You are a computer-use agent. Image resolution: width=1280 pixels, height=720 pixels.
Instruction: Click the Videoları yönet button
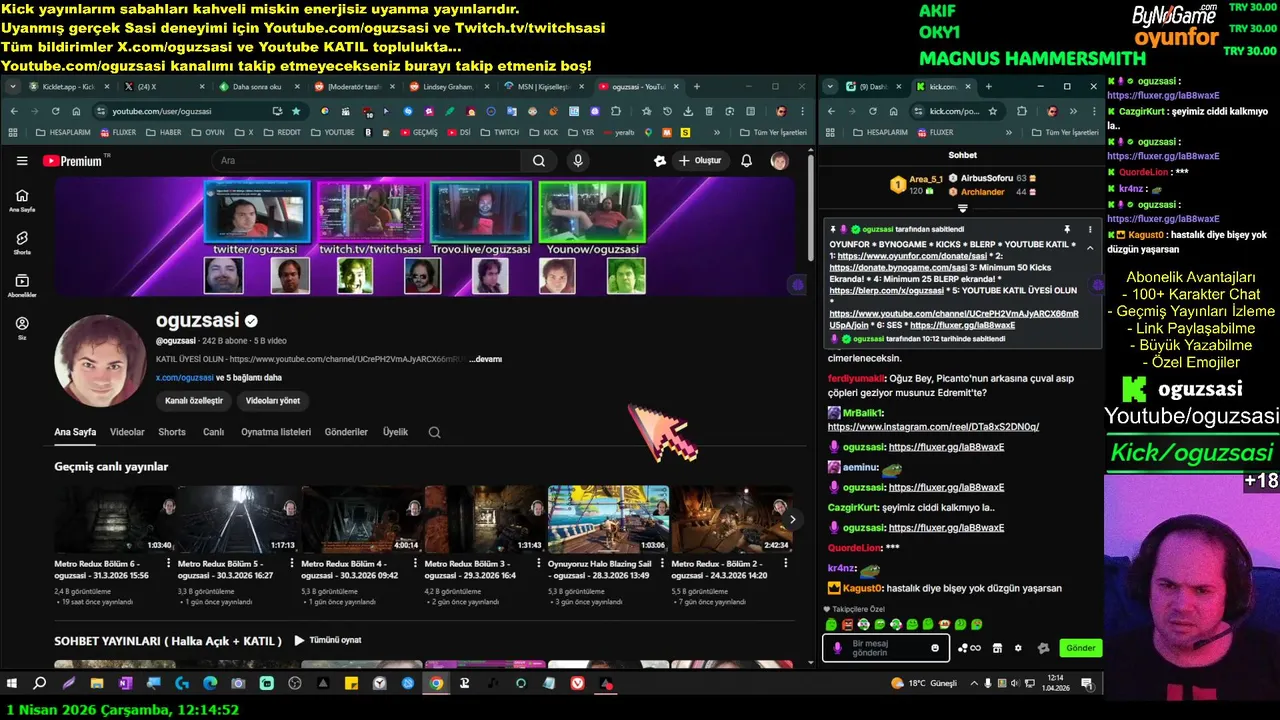click(x=273, y=400)
